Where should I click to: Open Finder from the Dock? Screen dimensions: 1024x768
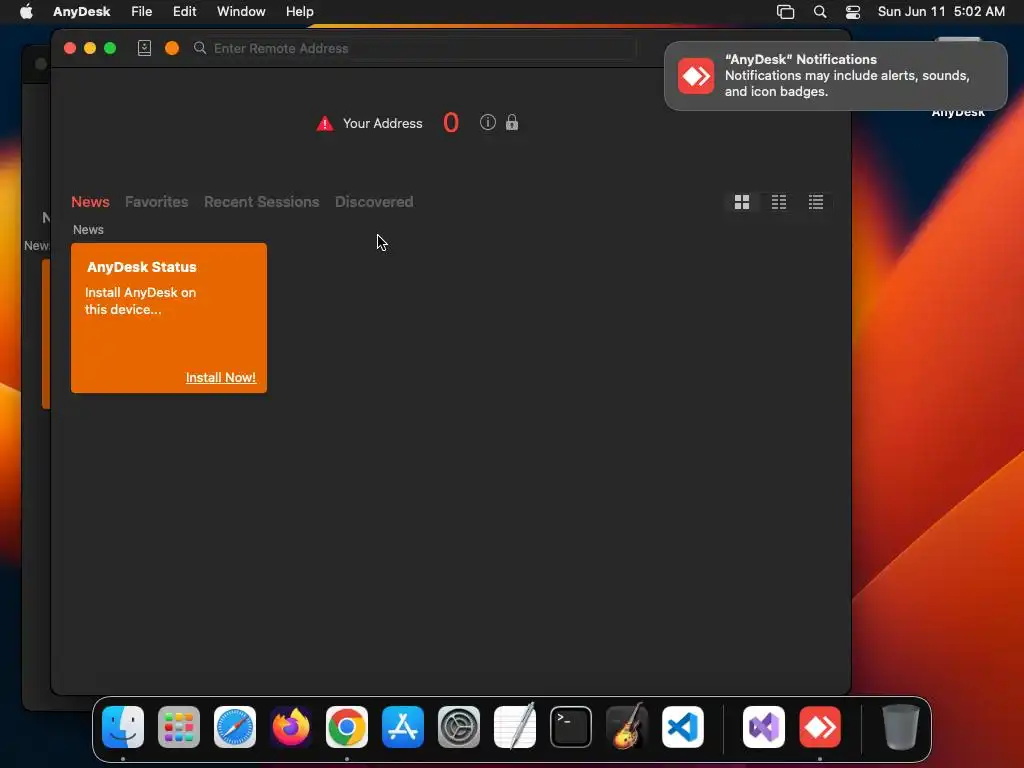pyautogui.click(x=123, y=727)
